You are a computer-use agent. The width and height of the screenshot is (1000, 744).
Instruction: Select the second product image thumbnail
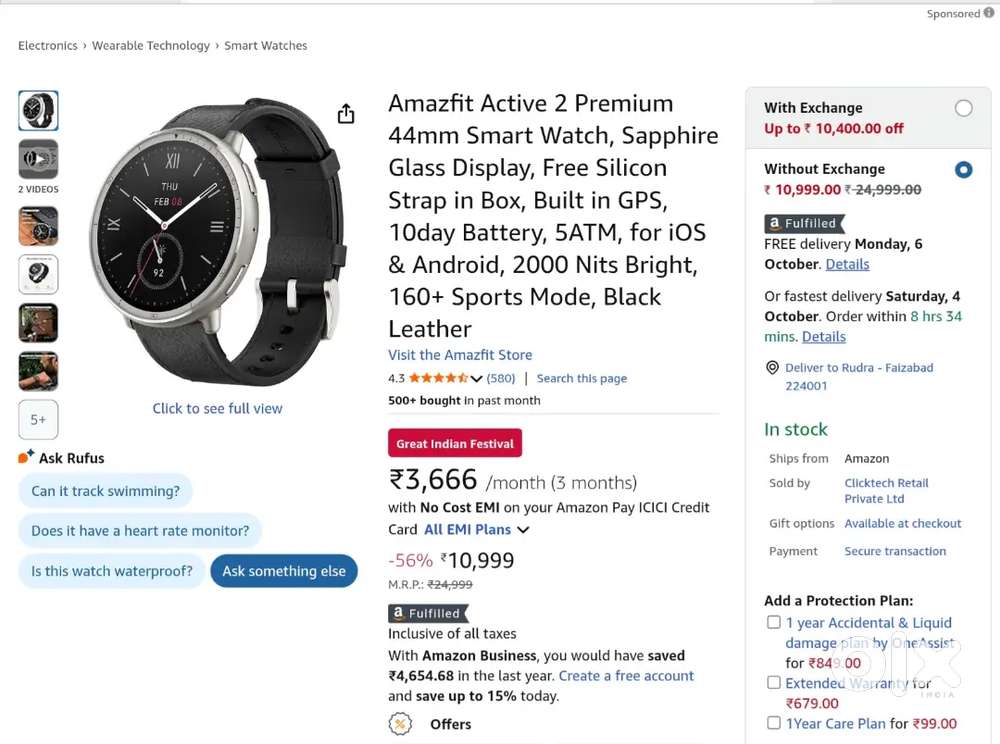click(37, 225)
